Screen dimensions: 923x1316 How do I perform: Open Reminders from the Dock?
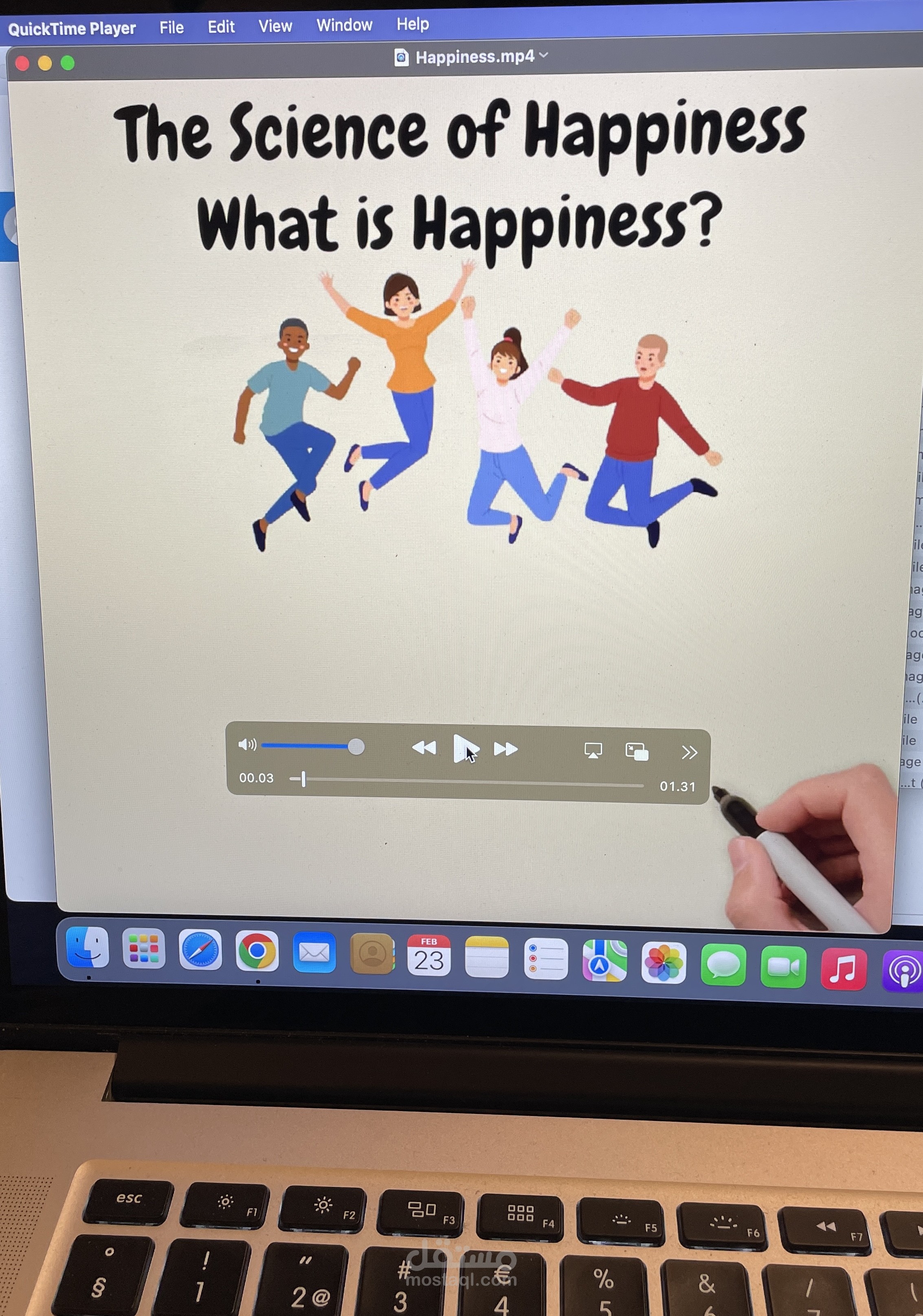545,959
